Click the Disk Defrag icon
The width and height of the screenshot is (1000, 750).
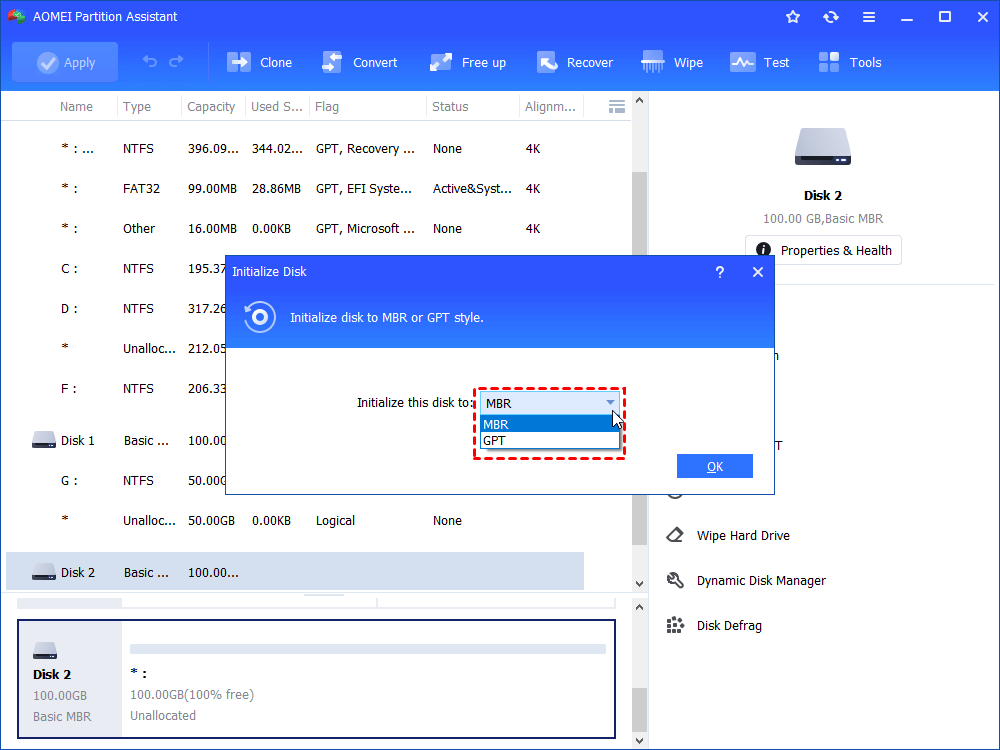pyautogui.click(x=676, y=625)
